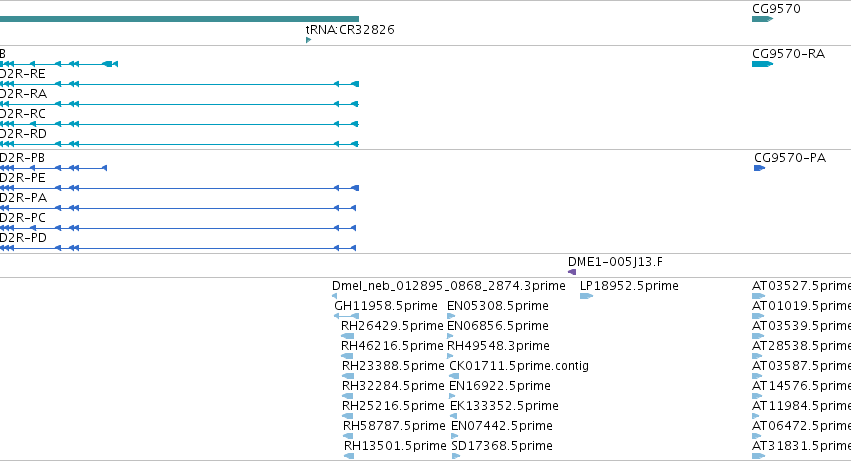Click the CG9570-RA transcript arrow bar
Image resolution: width=851 pixels, height=461 pixels.
[763, 64]
